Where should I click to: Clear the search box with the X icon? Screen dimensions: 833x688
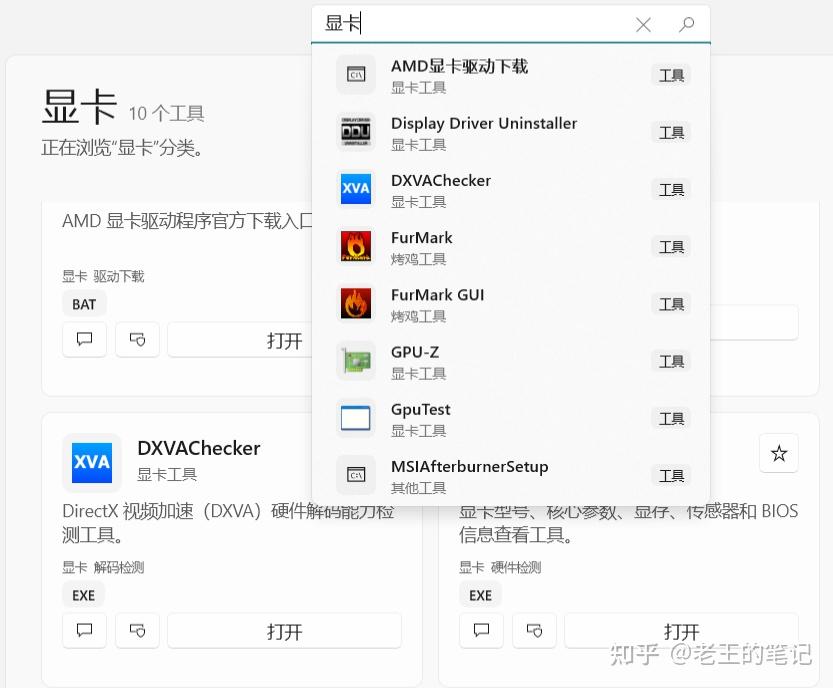coord(643,24)
